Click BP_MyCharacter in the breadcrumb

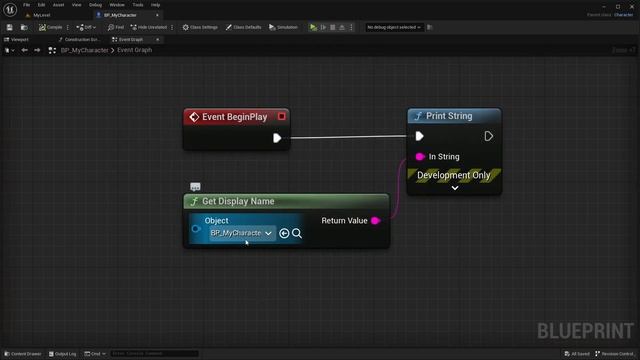tap(84, 50)
